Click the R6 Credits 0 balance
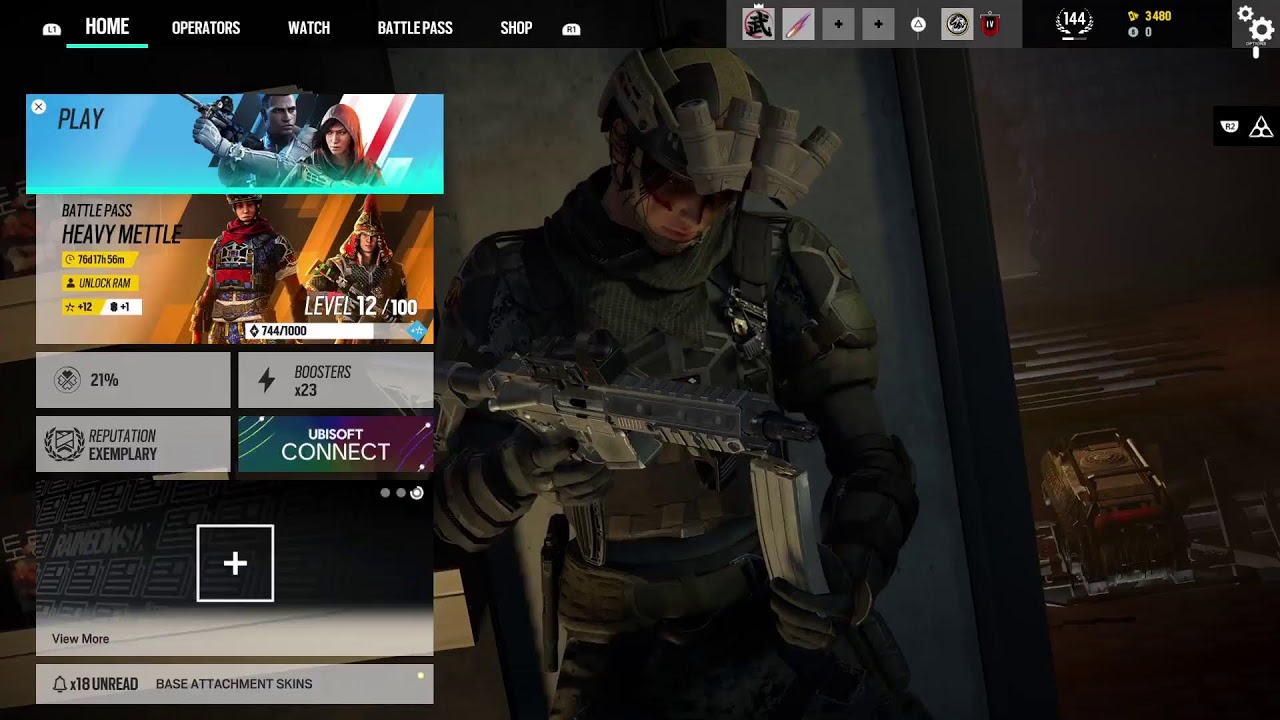The height and width of the screenshot is (720, 1280). tap(1140, 32)
